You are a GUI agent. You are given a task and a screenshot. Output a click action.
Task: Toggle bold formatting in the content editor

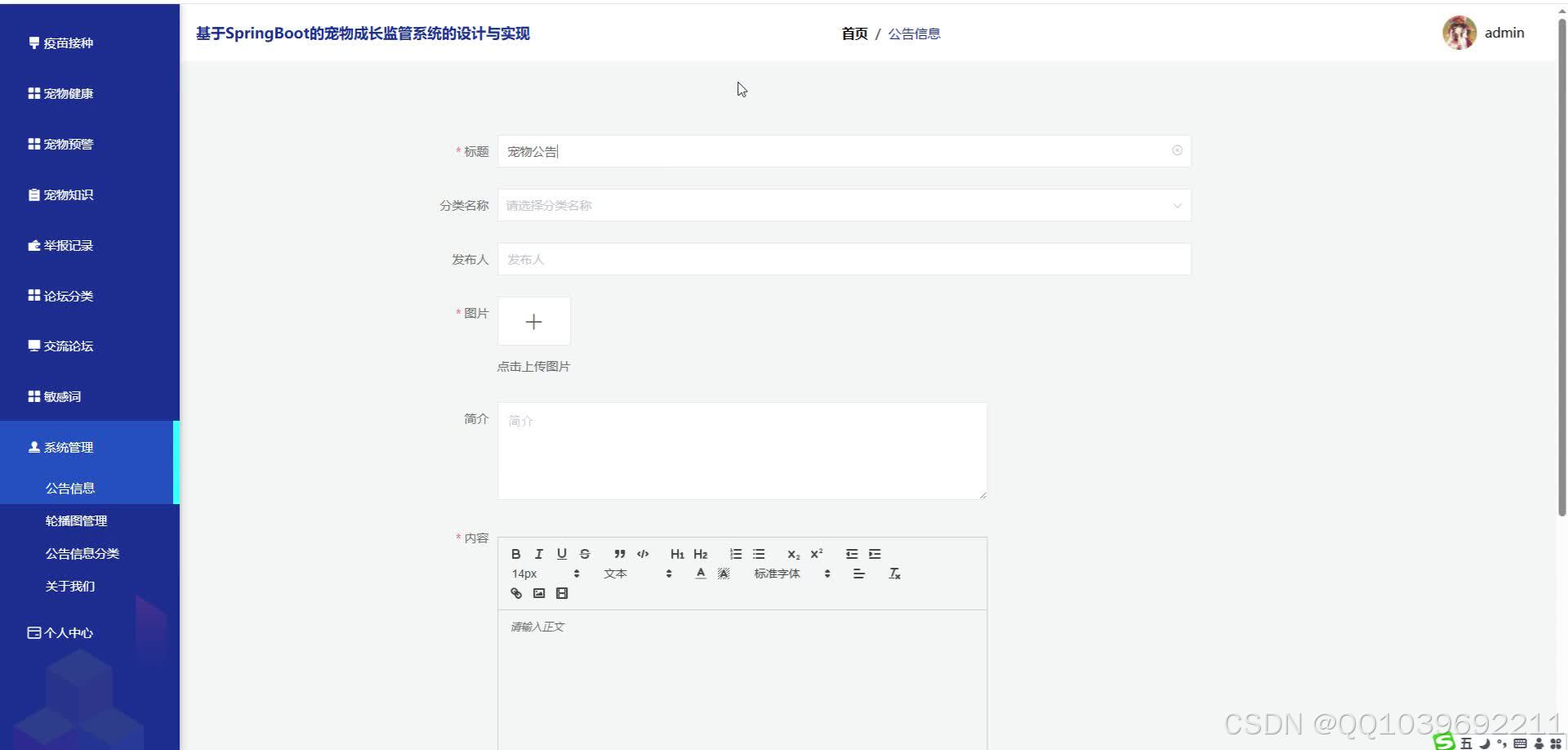[515, 554]
